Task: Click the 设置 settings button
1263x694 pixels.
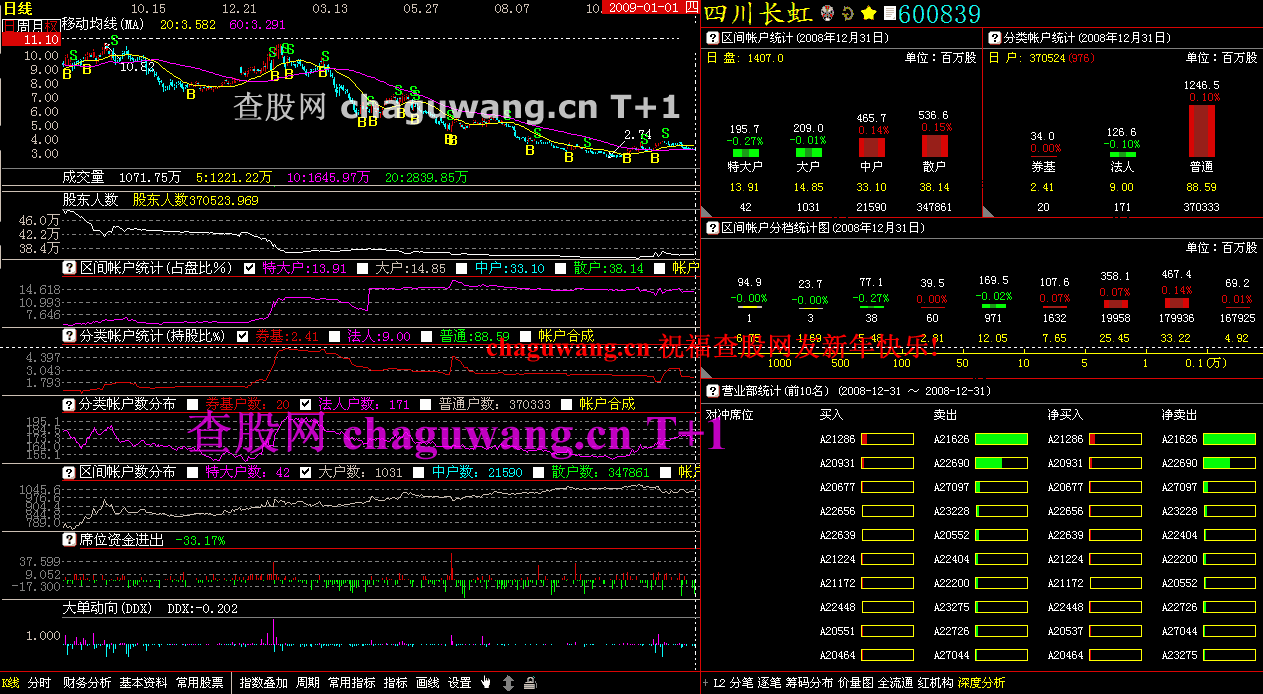Action: tap(459, 683)
